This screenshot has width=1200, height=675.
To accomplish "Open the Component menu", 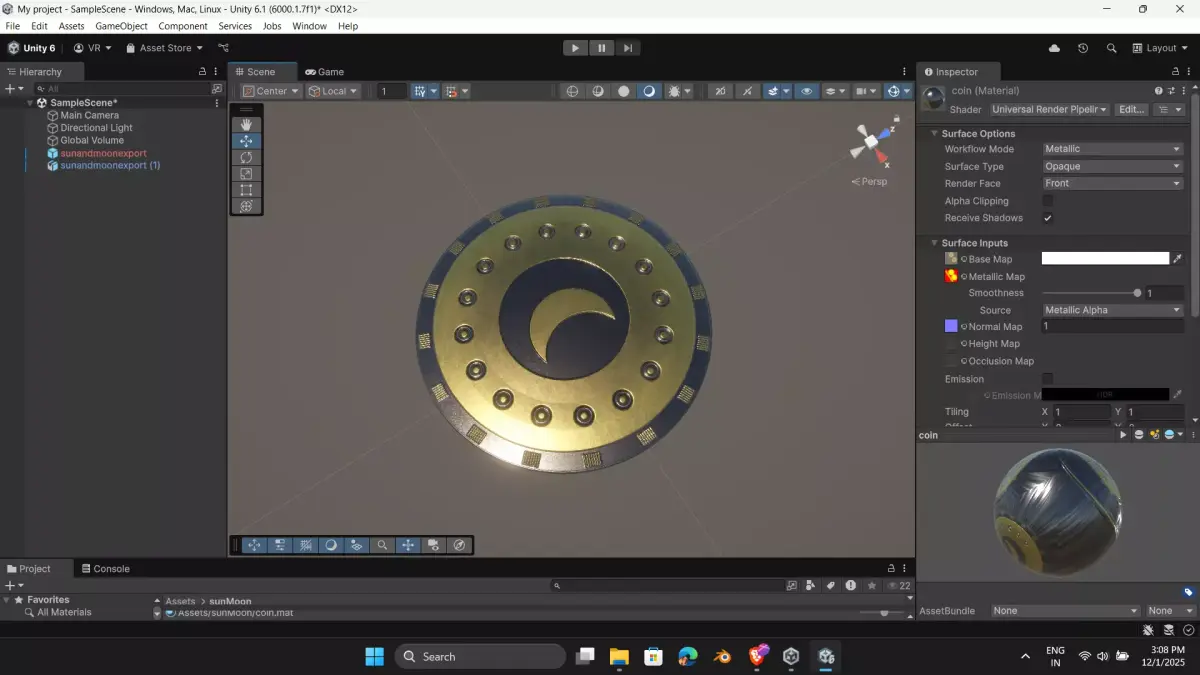I will click(x=183, y=26).
